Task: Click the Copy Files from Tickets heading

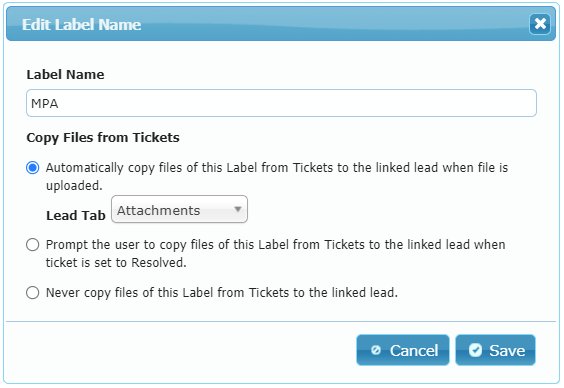Action: point(103,138)
